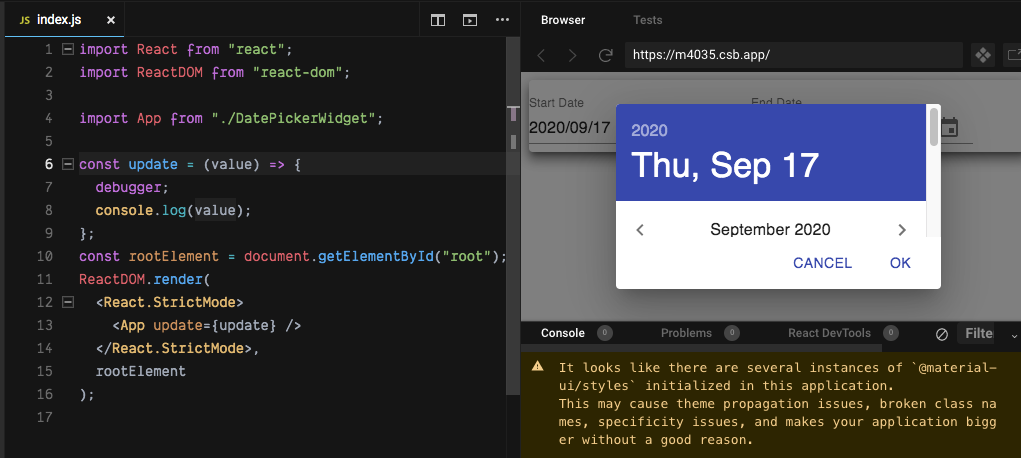Click the Start Date input field
Screen dimensions: 1021x458
coord(571,127)
